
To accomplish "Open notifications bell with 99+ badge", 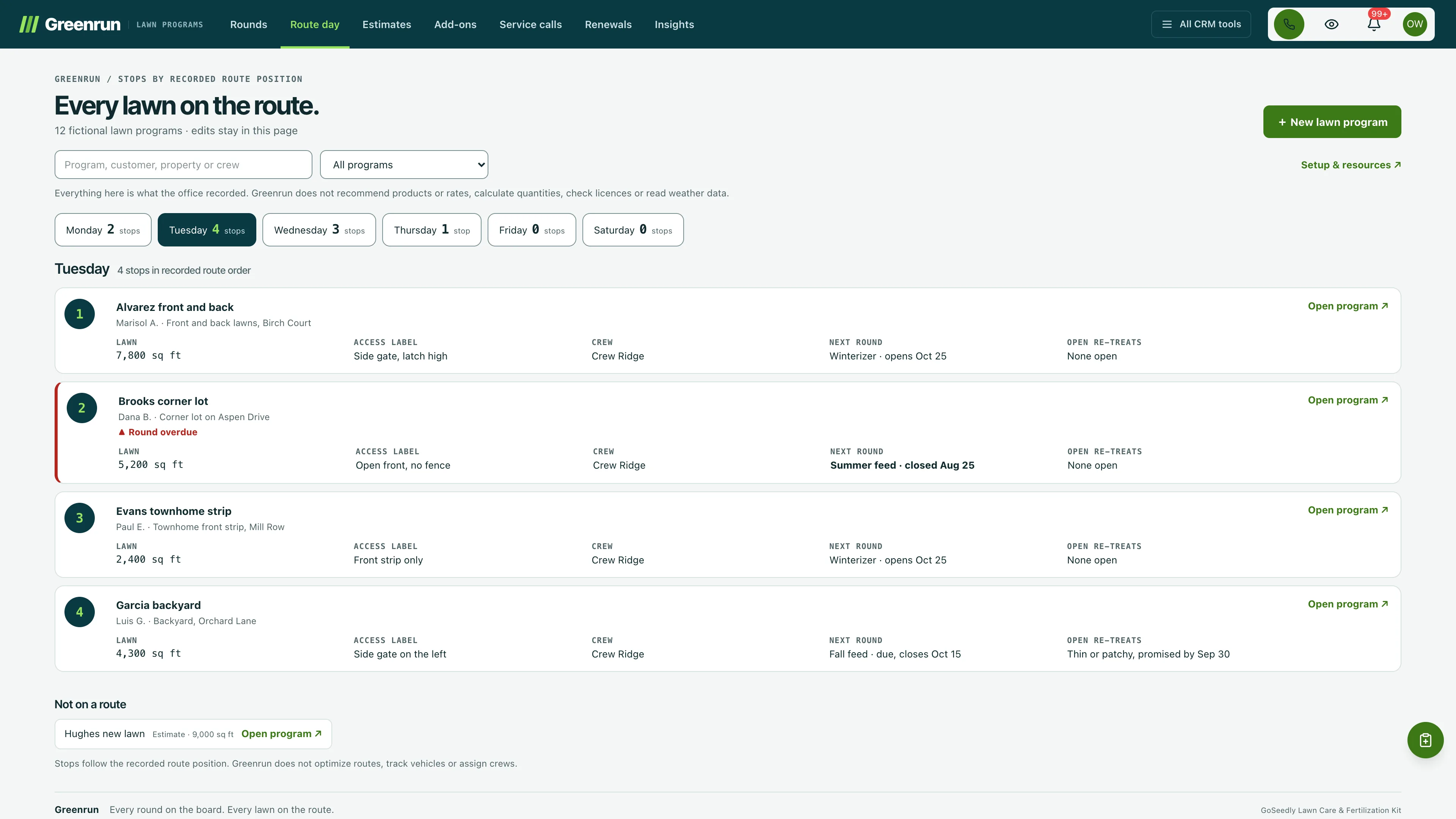I will point(1374,24).
